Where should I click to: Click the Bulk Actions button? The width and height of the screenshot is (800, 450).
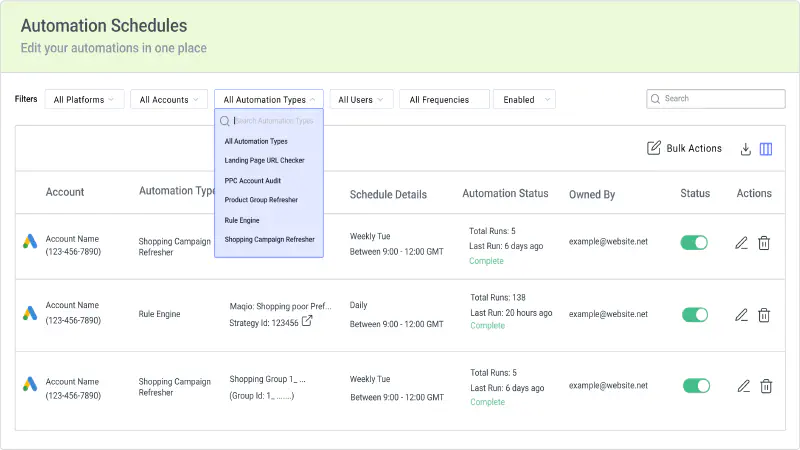tap(684, 148)
